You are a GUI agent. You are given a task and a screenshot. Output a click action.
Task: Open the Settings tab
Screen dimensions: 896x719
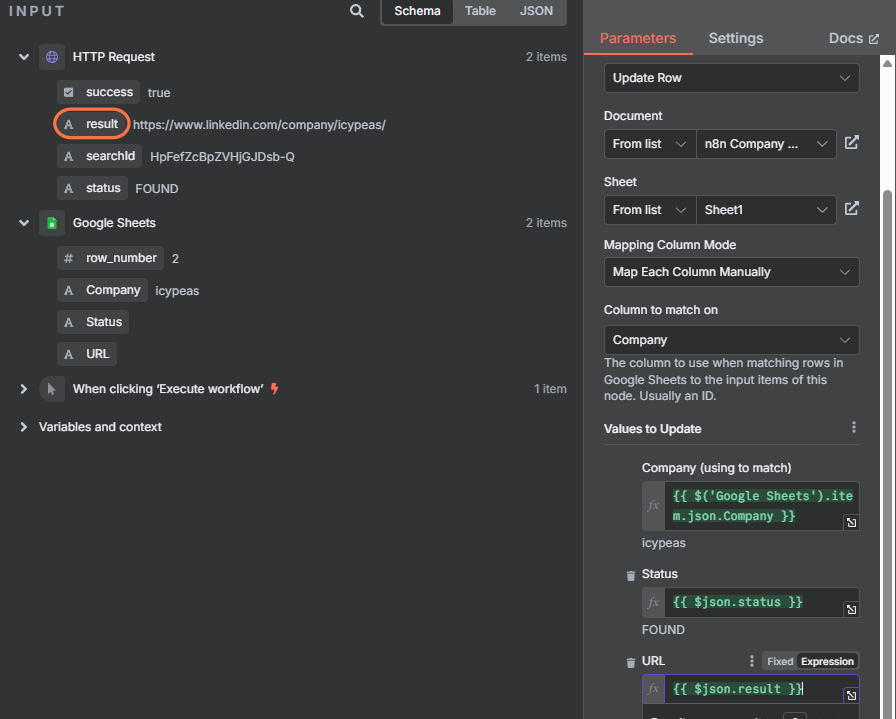tap(735, 38)
